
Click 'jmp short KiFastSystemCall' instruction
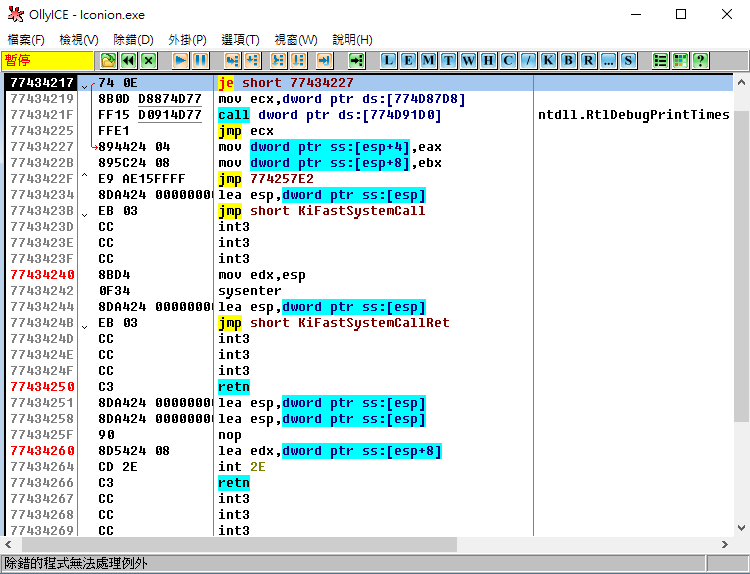tap(321, 211)
